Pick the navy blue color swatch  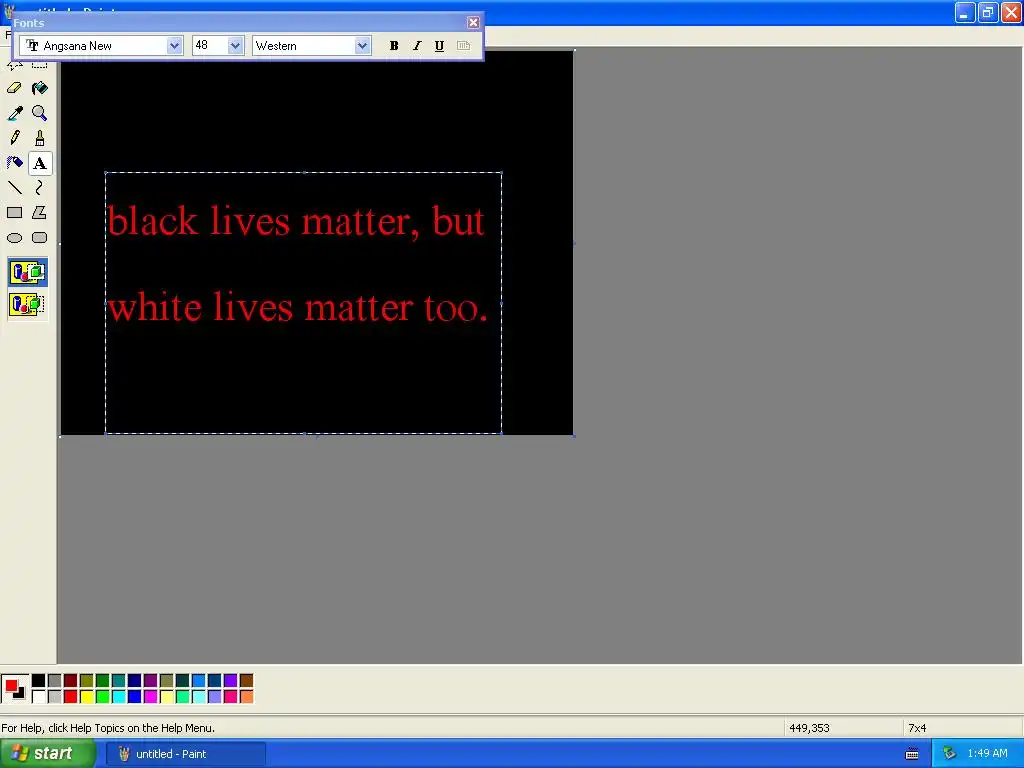135,681
